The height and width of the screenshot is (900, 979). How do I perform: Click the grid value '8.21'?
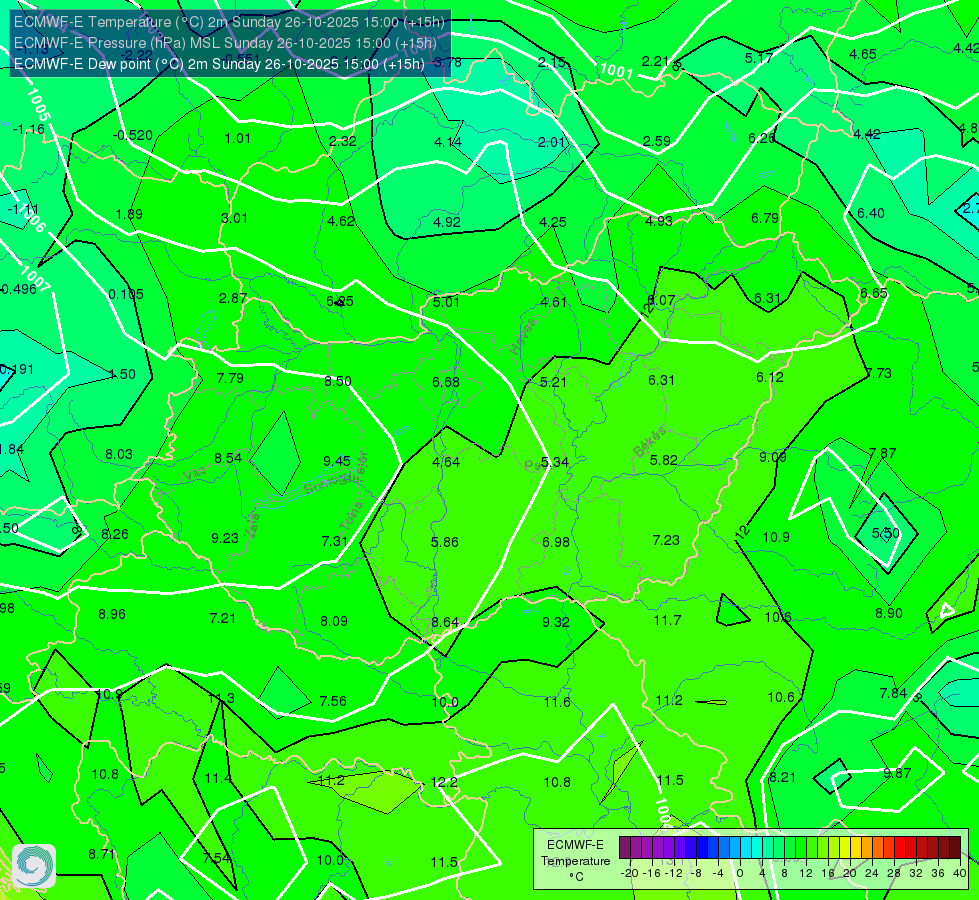click(782, 778)
